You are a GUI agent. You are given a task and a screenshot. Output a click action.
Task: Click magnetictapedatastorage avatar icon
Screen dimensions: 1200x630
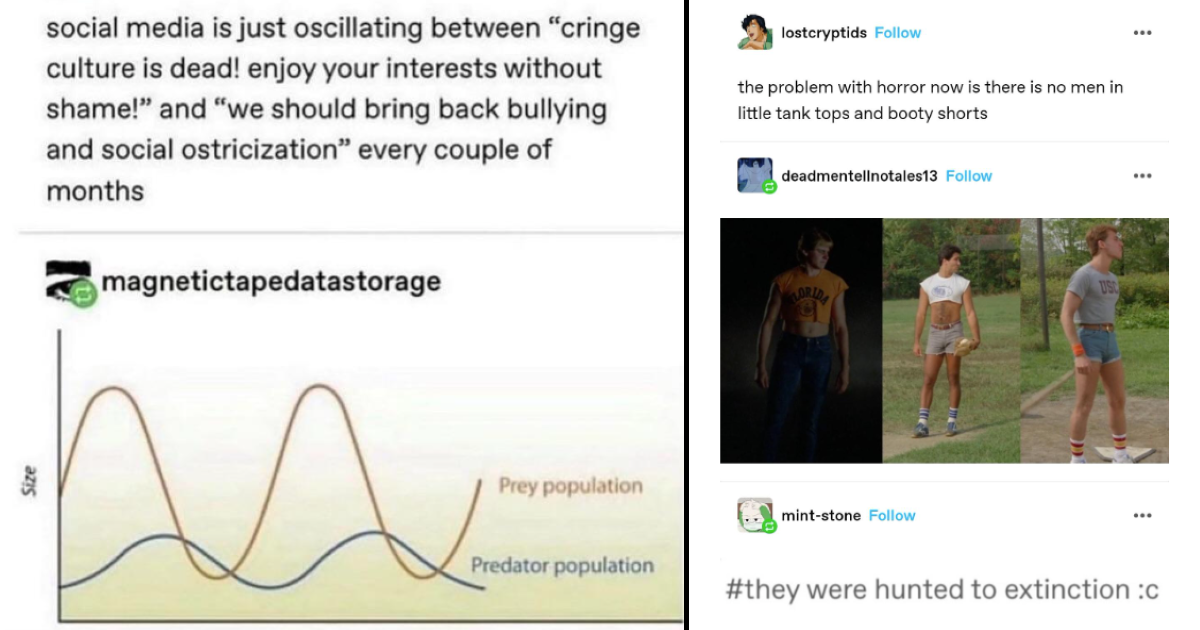point(70,281)
